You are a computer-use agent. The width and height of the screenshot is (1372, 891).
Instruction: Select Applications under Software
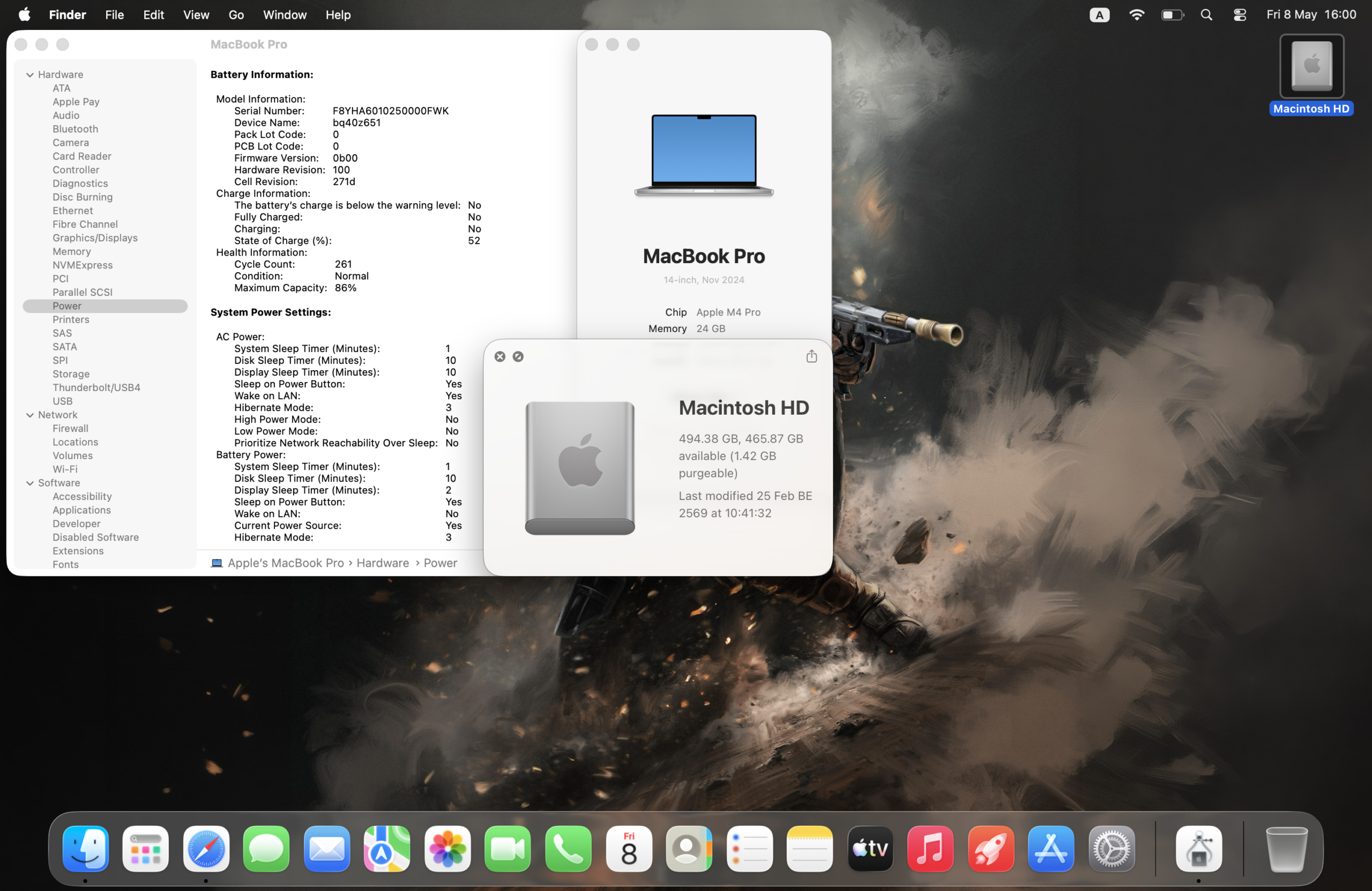tap(81, 510)
